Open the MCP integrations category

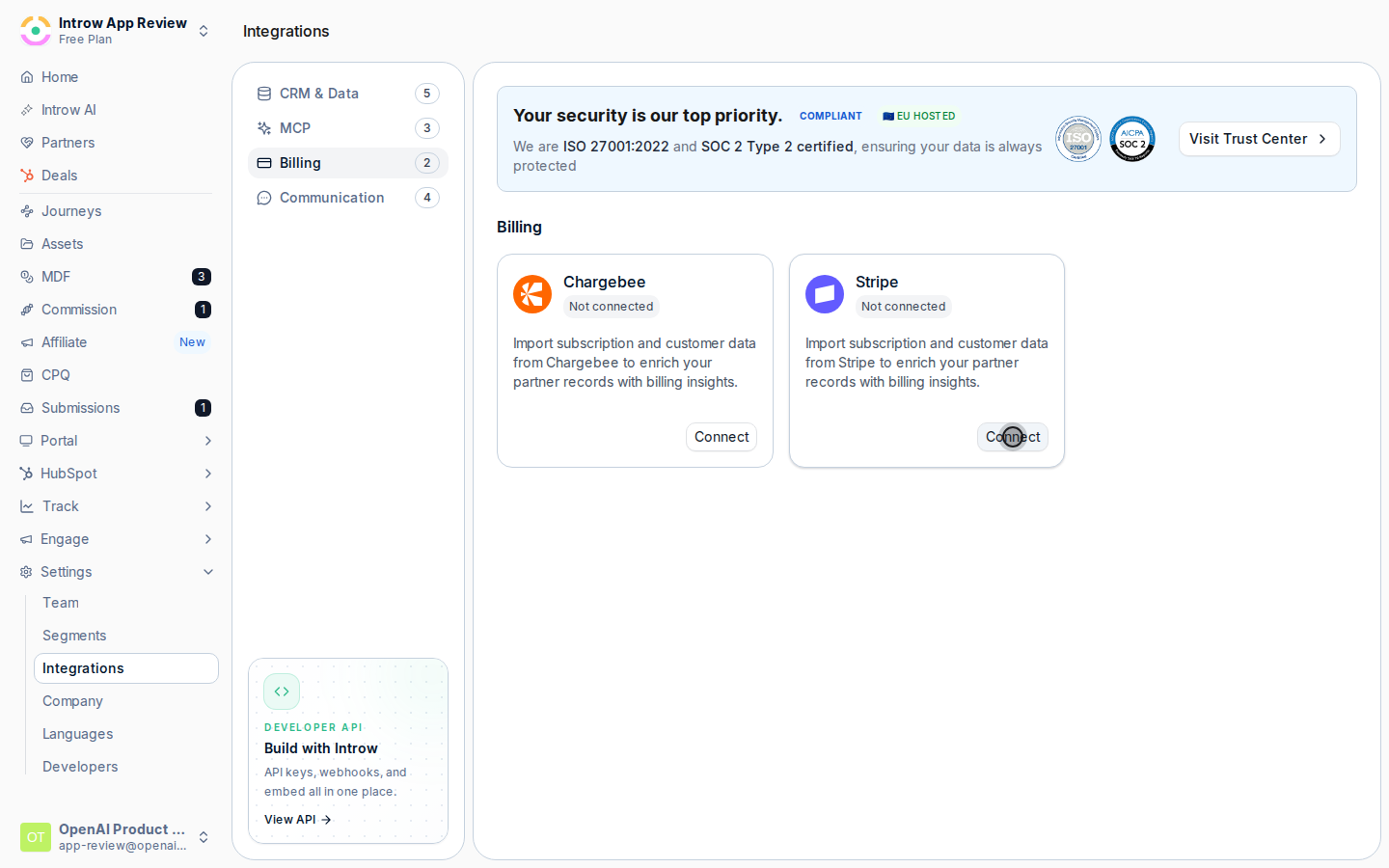[x=348, y=128]
